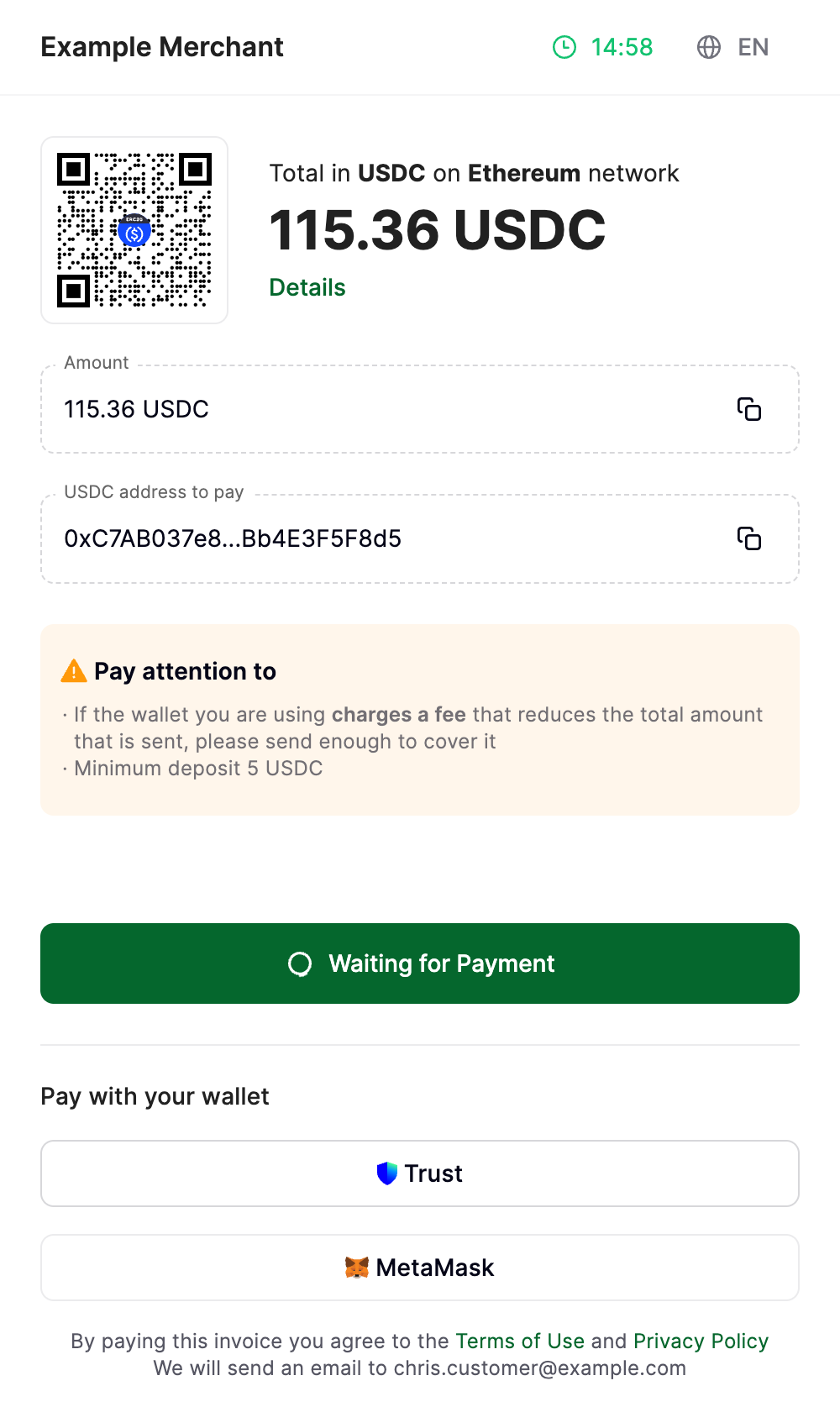Select the Amount field
The height and width of the screenshot is (1428, 840).
pos(420,409)
